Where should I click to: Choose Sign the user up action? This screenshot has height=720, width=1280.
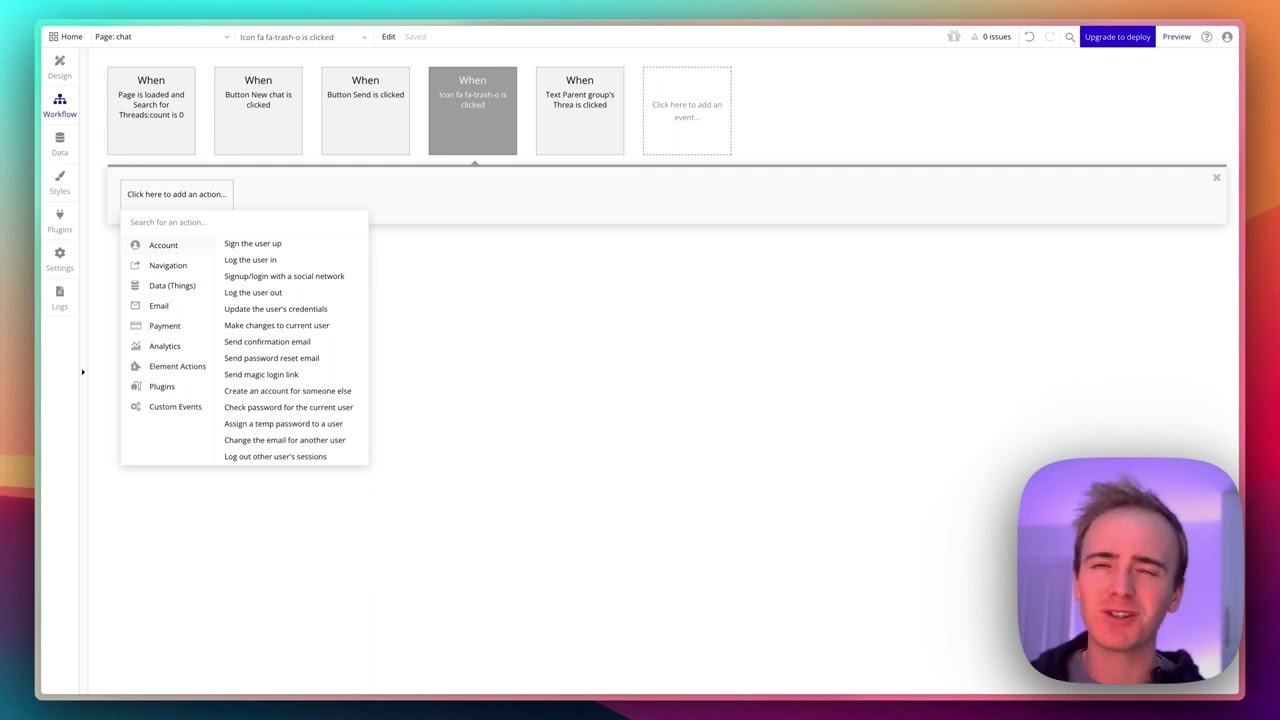coord(253,243)
